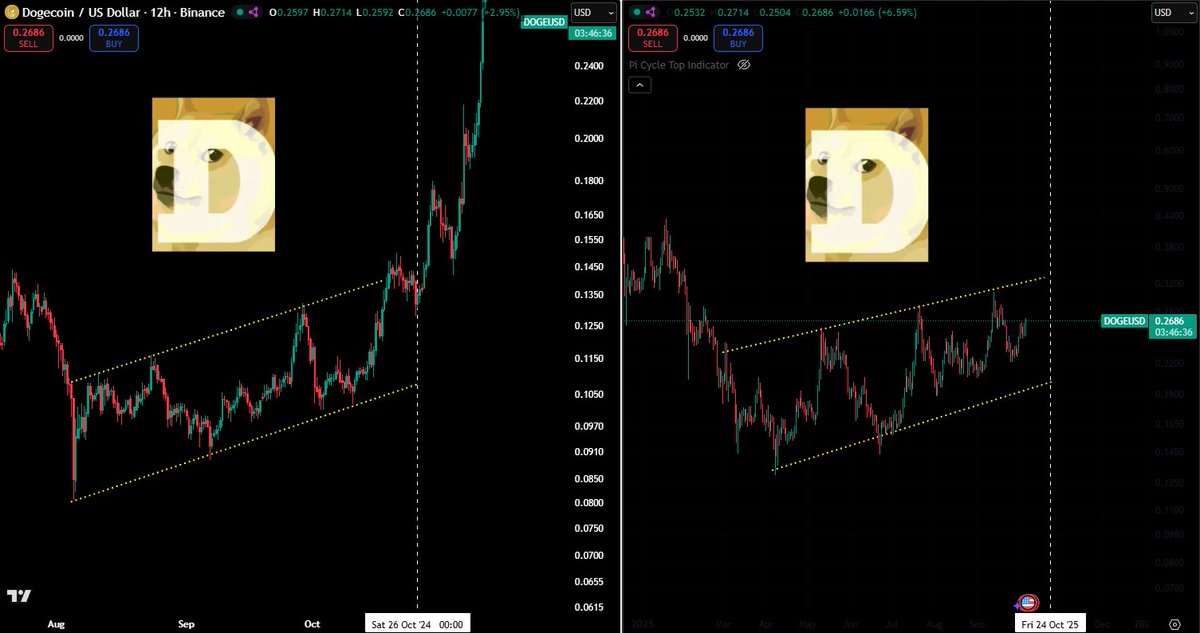The width and height of the screenshot is (1200, 633).
Task: Click the right chart DOGEUSD price label
Action: tap(1123, 321)
